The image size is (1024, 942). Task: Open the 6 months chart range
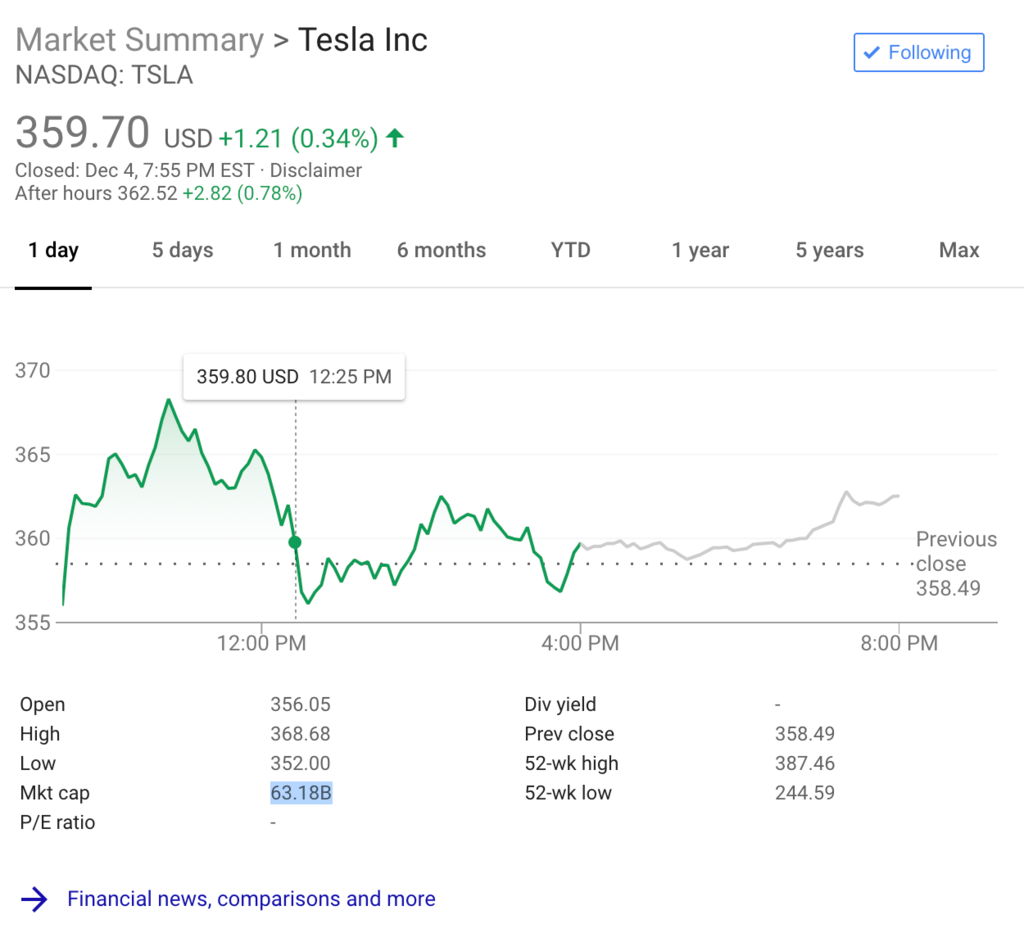pyautogui.click(x=441, y=250)
